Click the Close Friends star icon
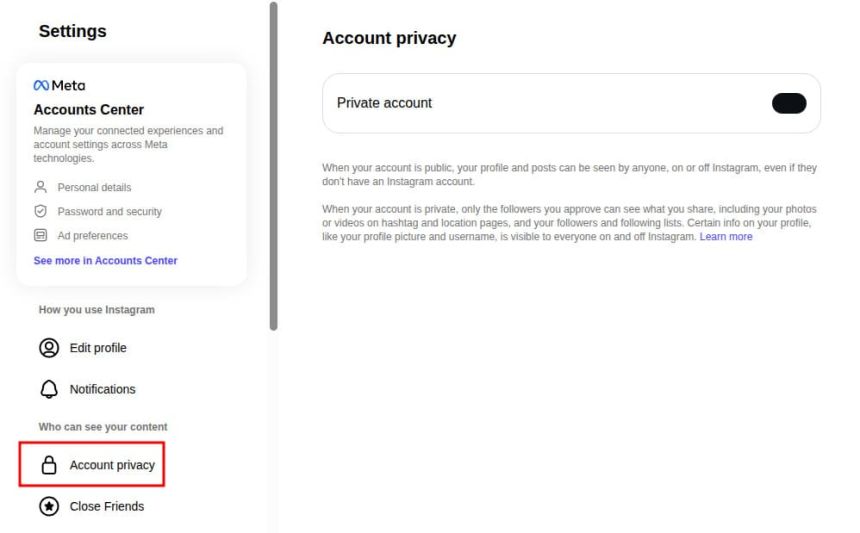 (x=48, y=506)
